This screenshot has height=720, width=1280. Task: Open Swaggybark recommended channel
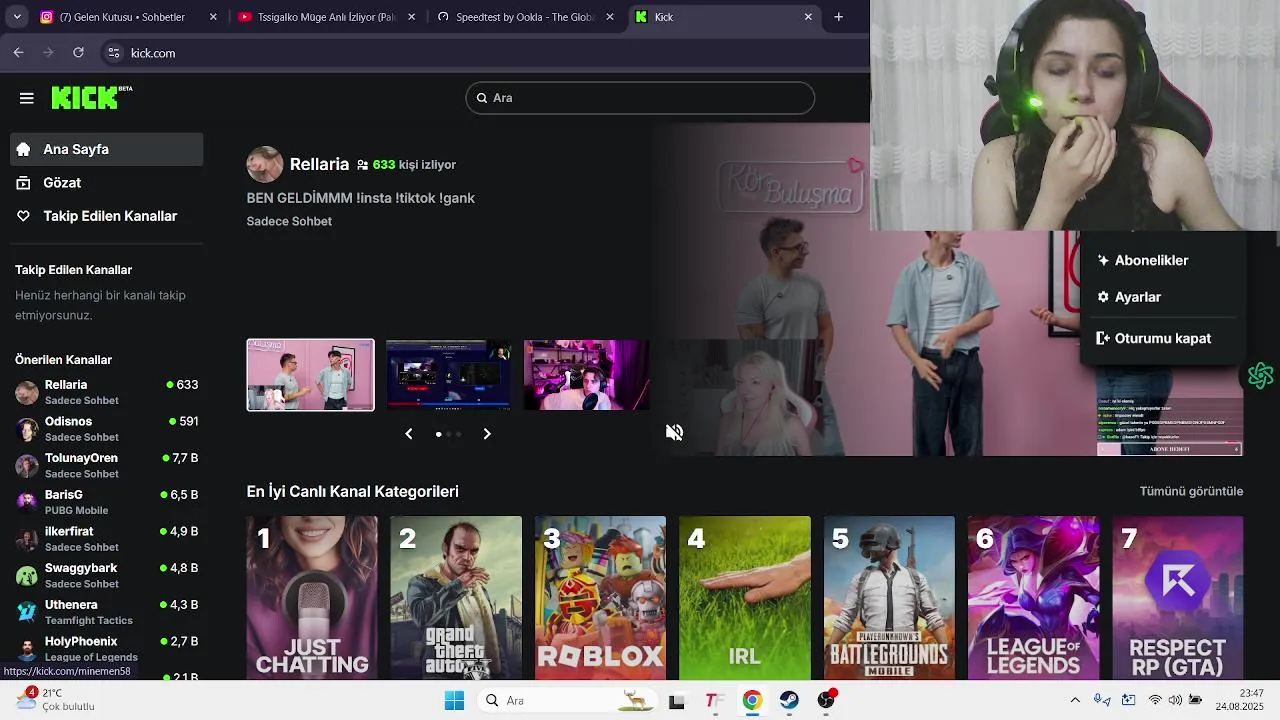[106, 575]
